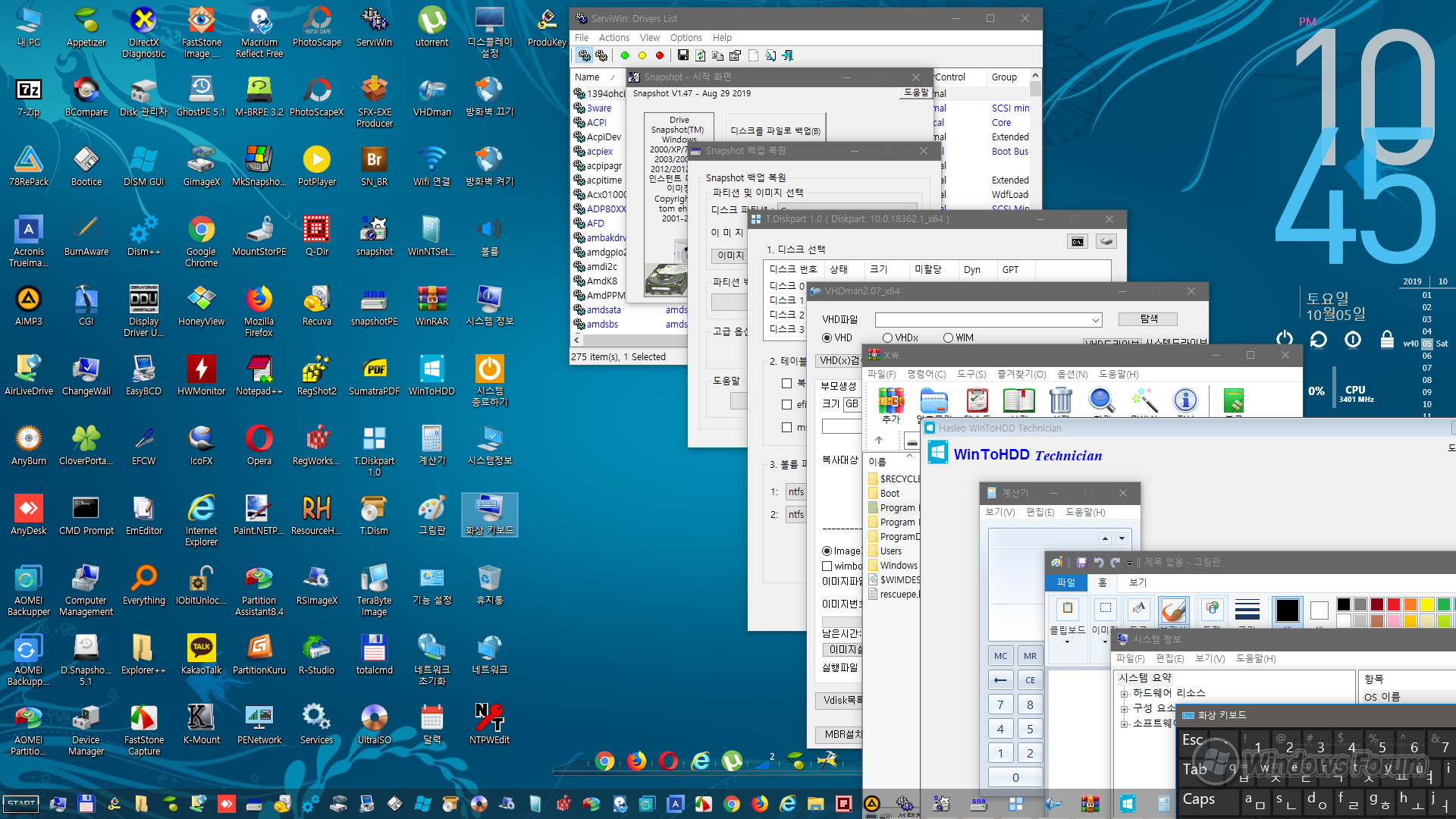Check the third table checkbox labeled 'm' in T.Diskpart
Image resolution: width=1456 pixels, height=819 pixels.
click(x=787, y=428)
